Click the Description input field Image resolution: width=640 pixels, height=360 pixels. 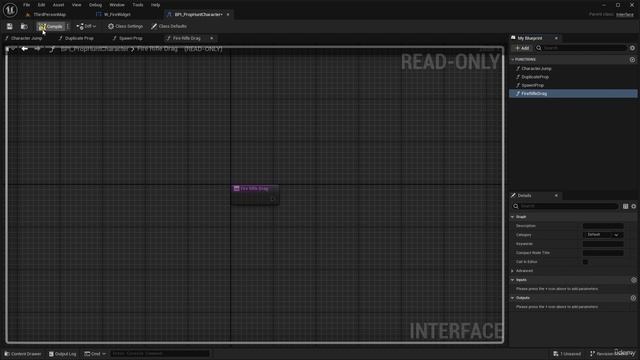pyautogui.click(x=603, y=226)
